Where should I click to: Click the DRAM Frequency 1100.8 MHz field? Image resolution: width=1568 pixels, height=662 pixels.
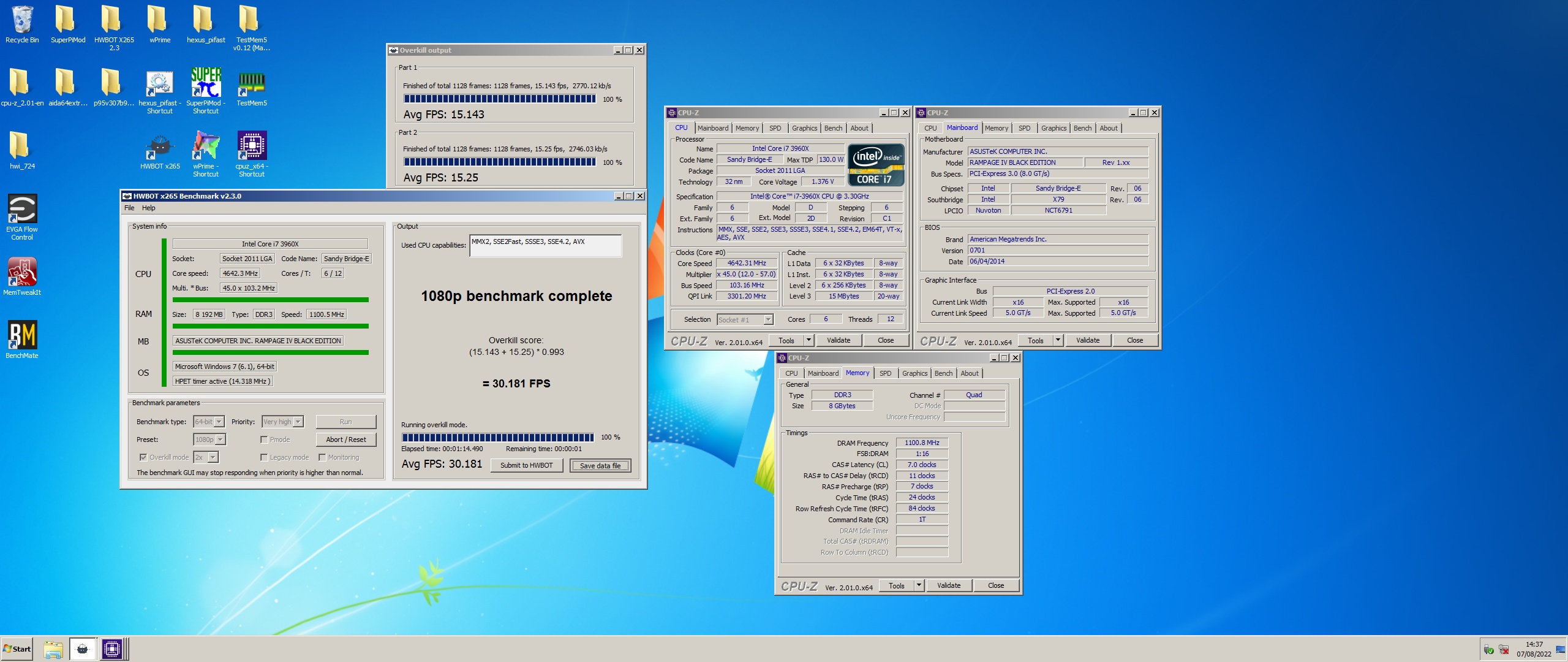pyautogui.click(x=922, y=443)
